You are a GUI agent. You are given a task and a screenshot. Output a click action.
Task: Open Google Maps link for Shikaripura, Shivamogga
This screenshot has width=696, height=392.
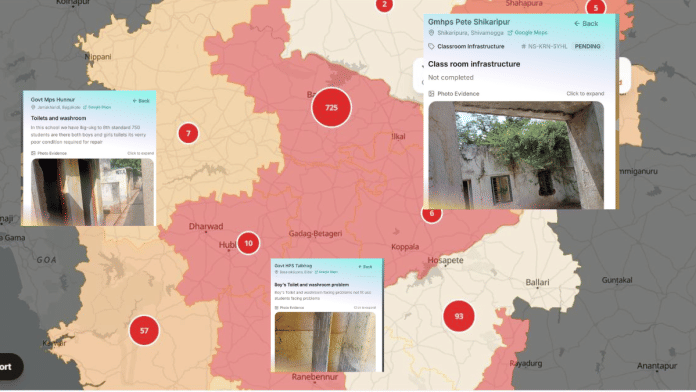(x=527, y=33)
